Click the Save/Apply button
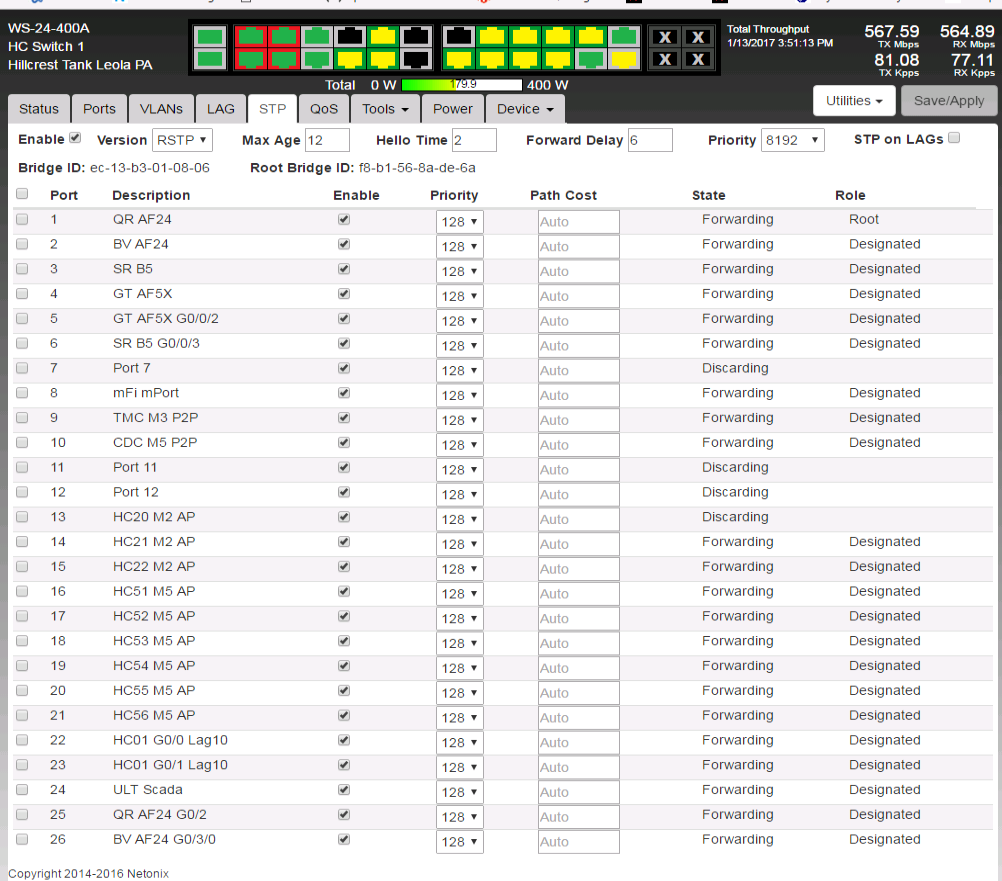The image size is (1002, 881). coord(948,100)
